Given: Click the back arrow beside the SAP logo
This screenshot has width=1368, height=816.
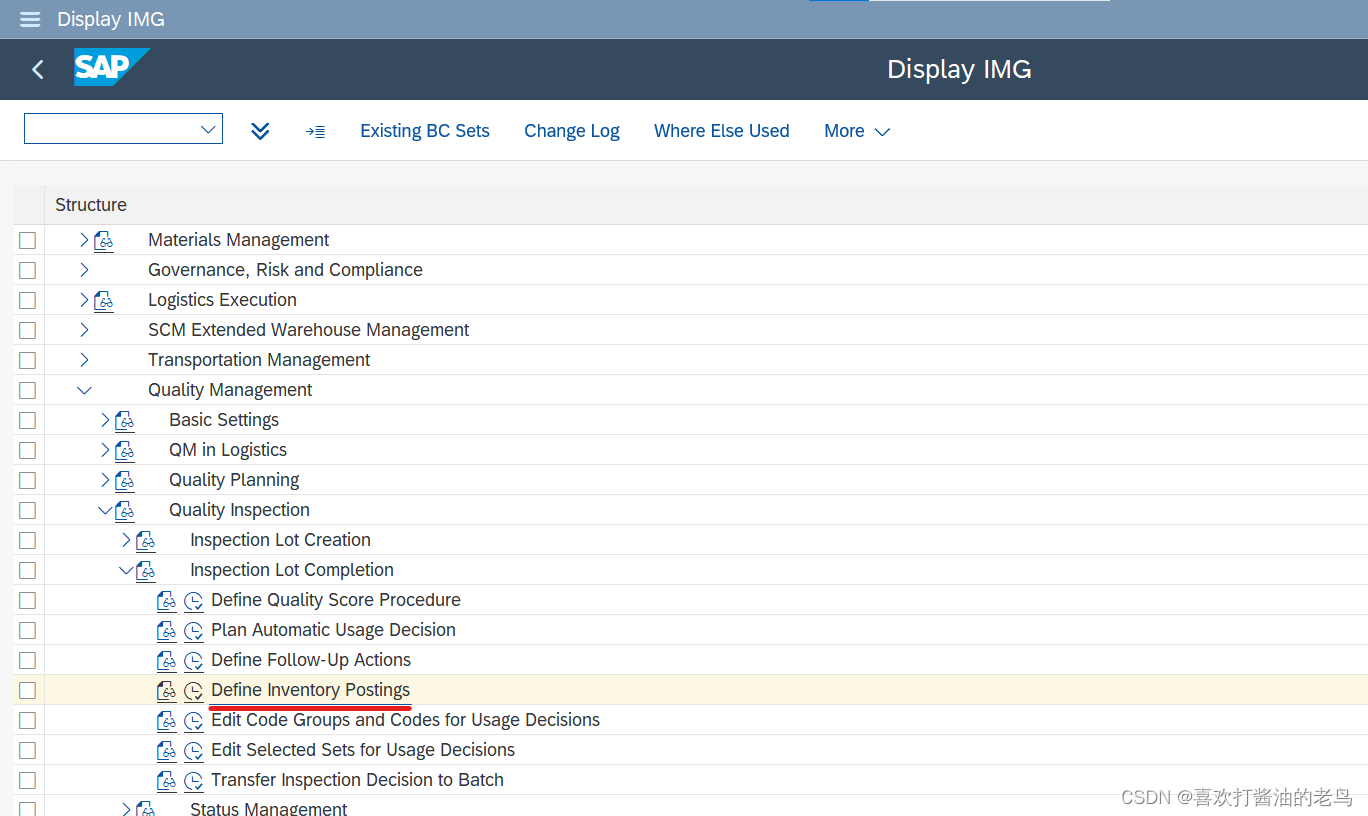Looking at the screenshot, I should point(37,69).
